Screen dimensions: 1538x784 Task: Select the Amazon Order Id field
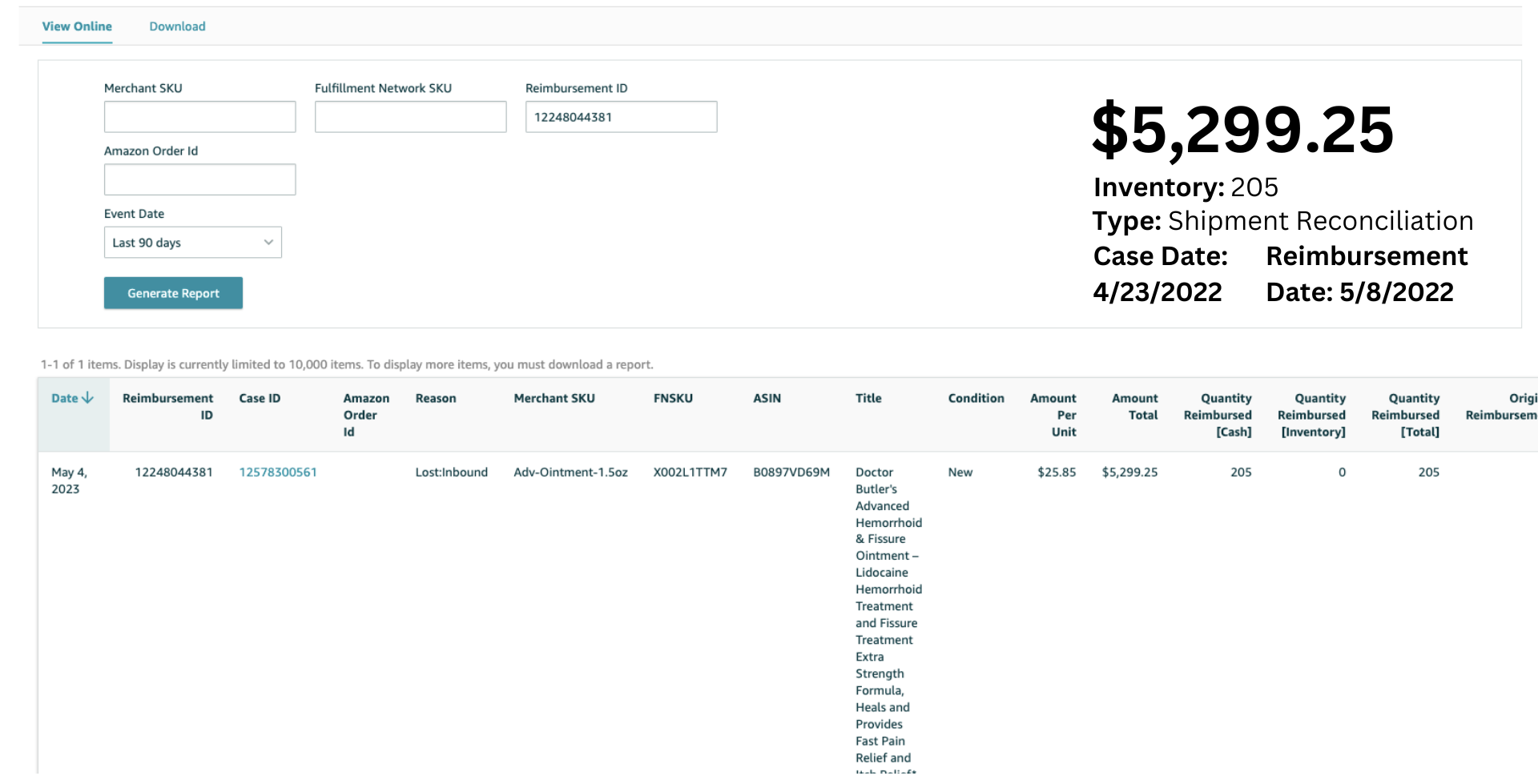tap(199, 179)
